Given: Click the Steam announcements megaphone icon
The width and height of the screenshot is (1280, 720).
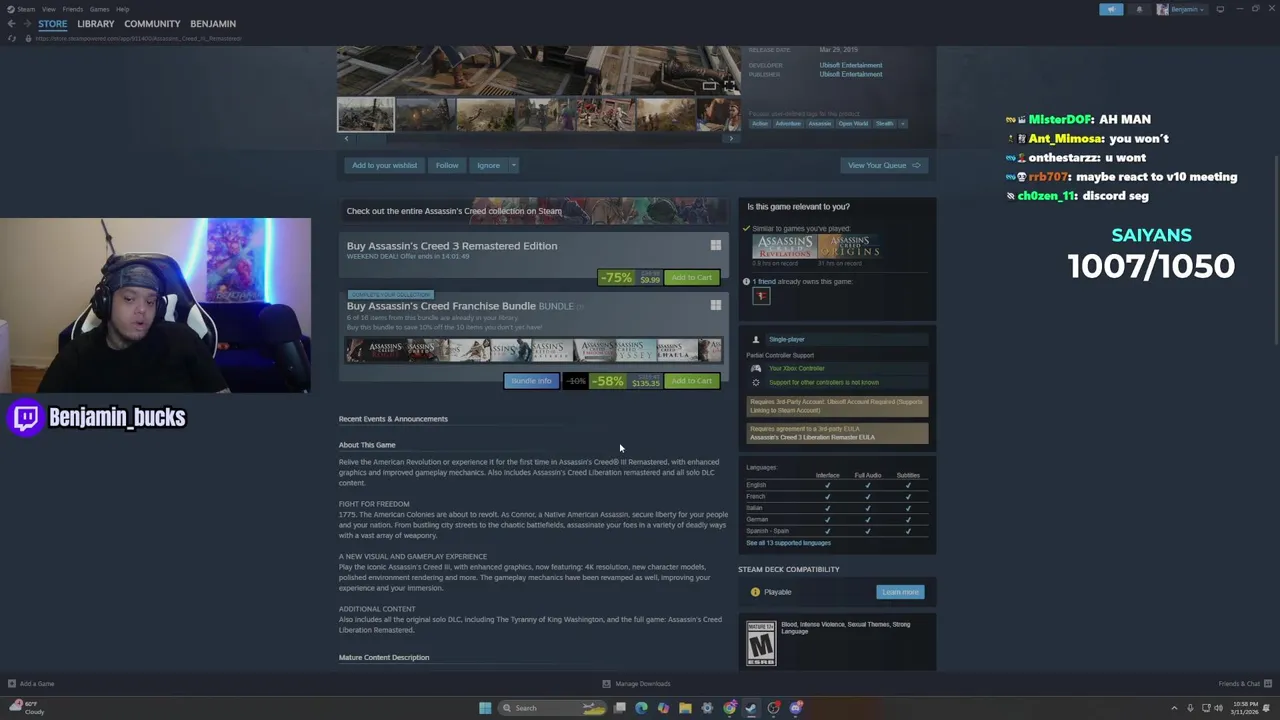Looking at the screenshot, I should point(1111,9).
